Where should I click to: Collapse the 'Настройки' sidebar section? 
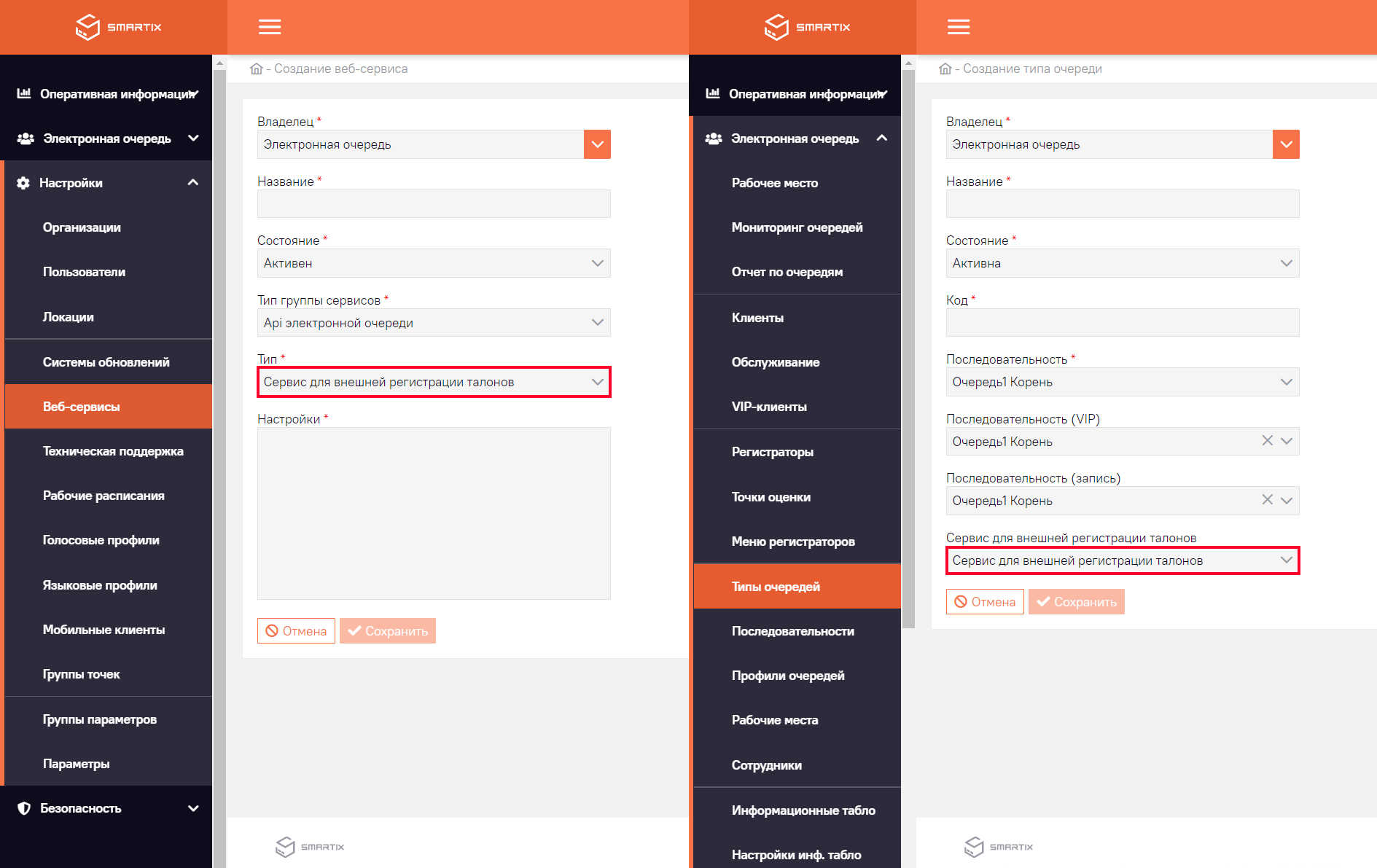pos(193,182)
